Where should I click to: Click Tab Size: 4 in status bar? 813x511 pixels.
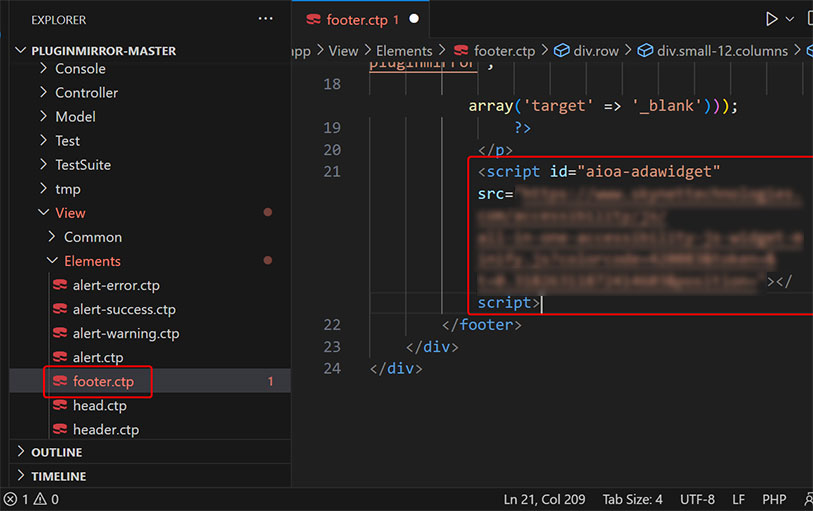click(x=632, y=499)
